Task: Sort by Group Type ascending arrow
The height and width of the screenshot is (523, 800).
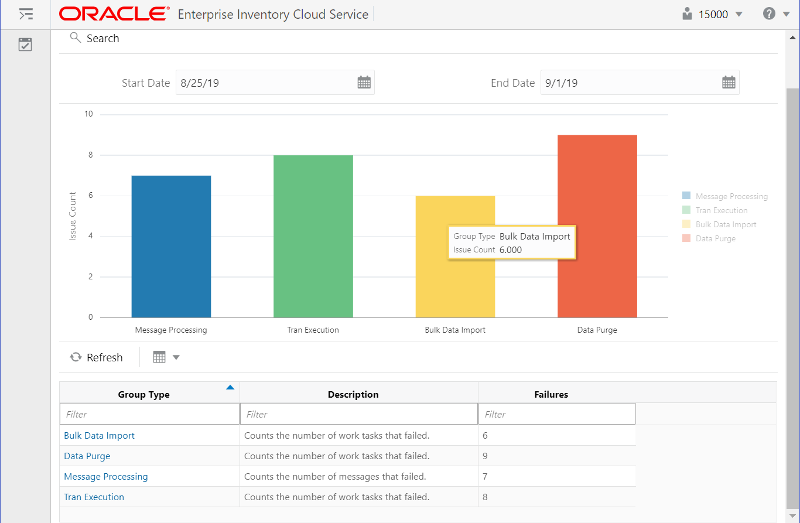Action: pyautogui.click(x=230, y=388)
